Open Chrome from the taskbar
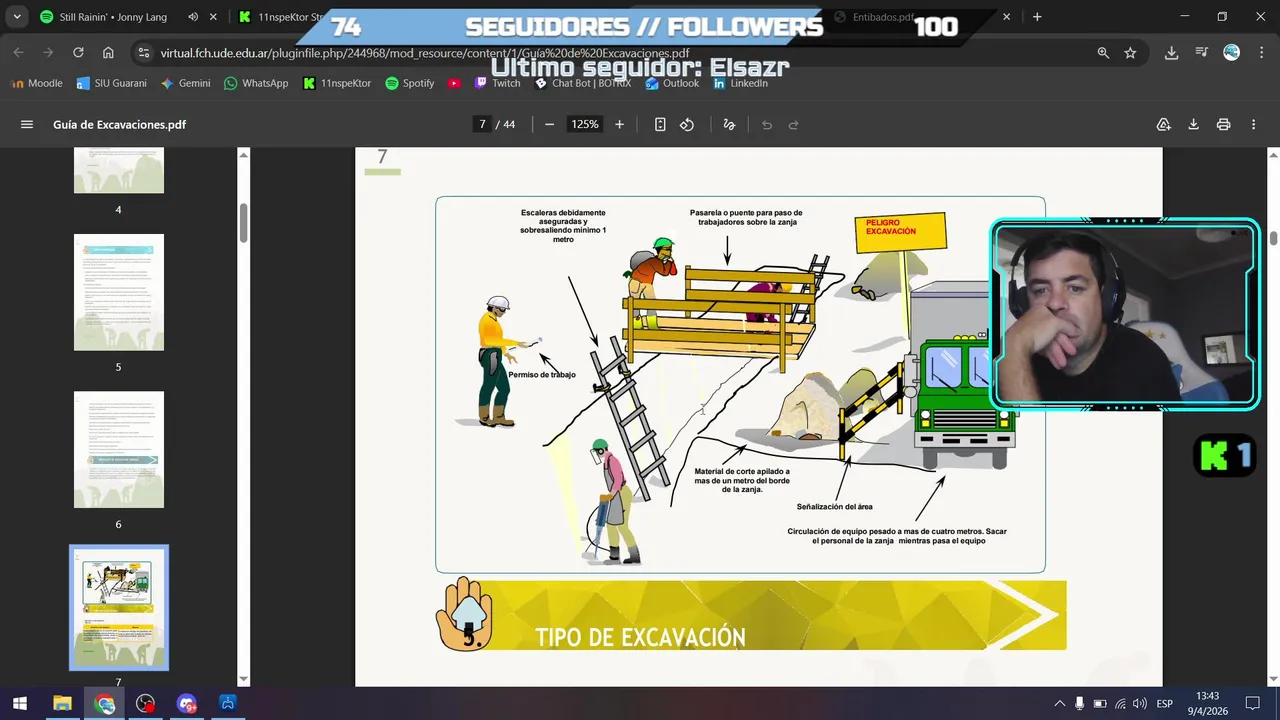This screenshot has height=720, width=1280. pyautogui.click(x=104, y=703)
